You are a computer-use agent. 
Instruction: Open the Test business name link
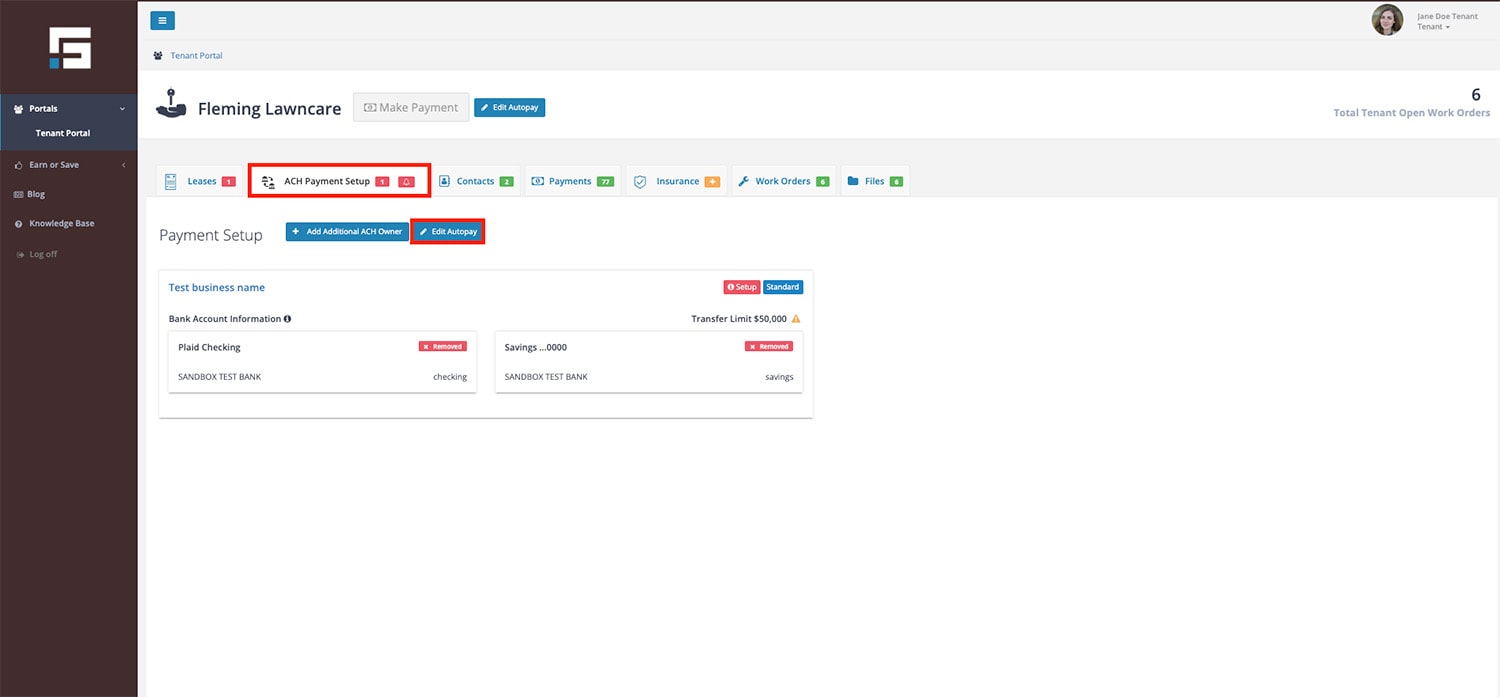217,288
